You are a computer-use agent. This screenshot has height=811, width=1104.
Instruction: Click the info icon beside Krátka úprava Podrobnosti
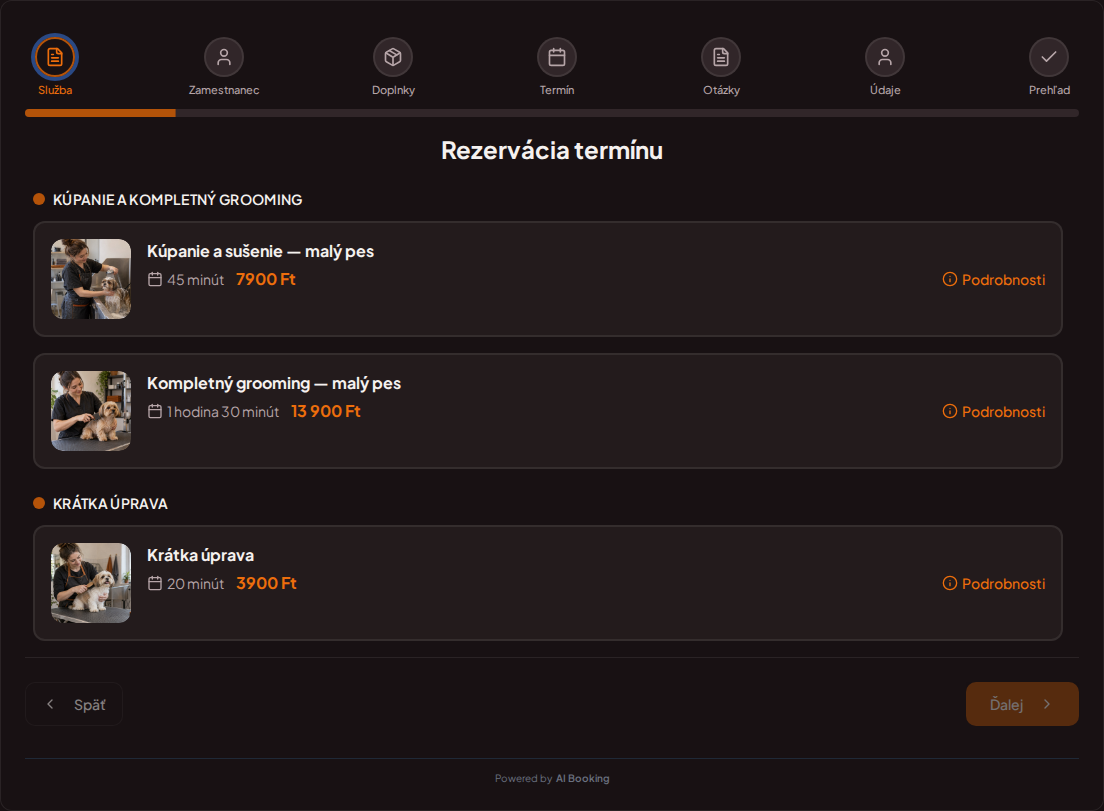tap(950, 584)
